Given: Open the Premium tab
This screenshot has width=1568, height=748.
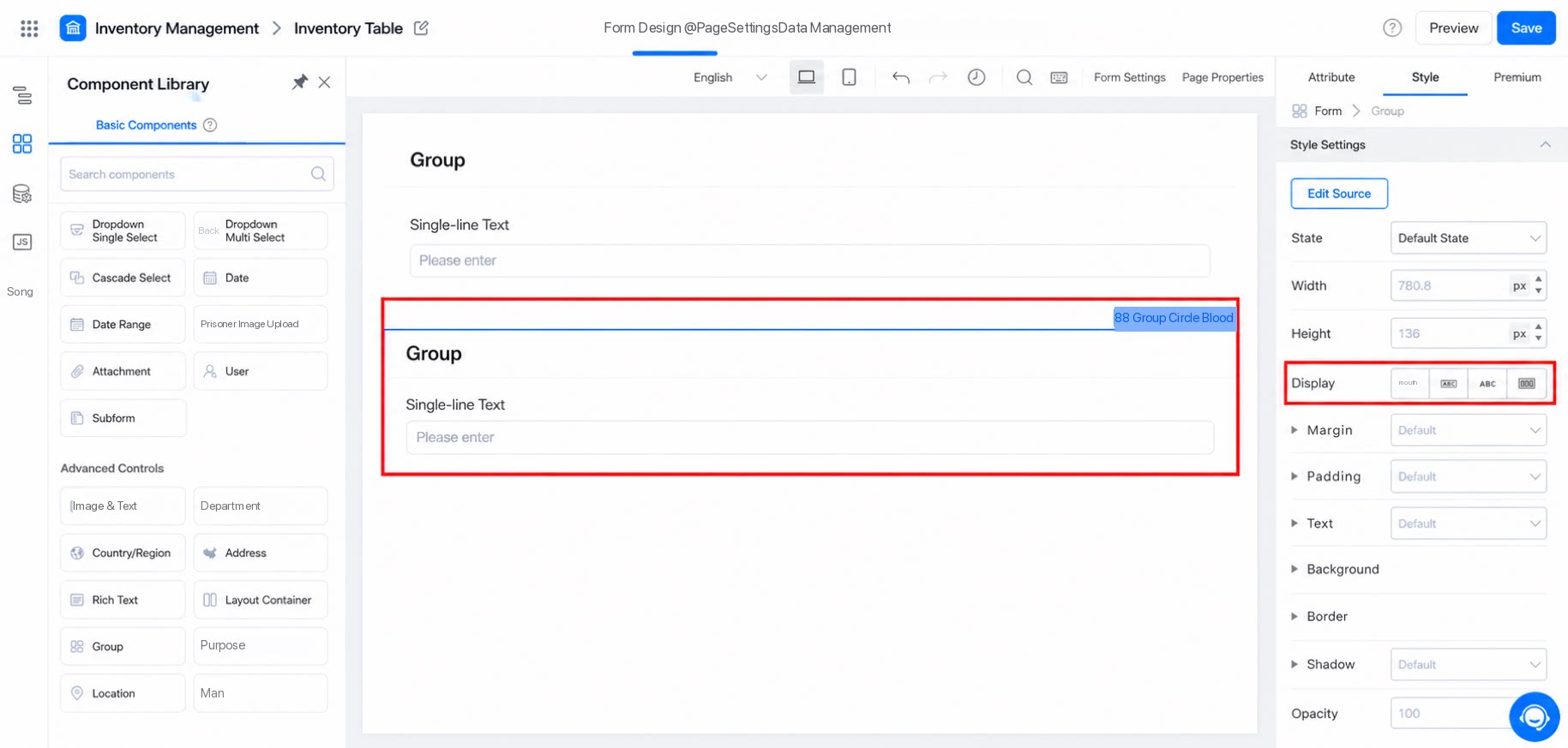Looking at the screenshot, I should [1517, 77].
